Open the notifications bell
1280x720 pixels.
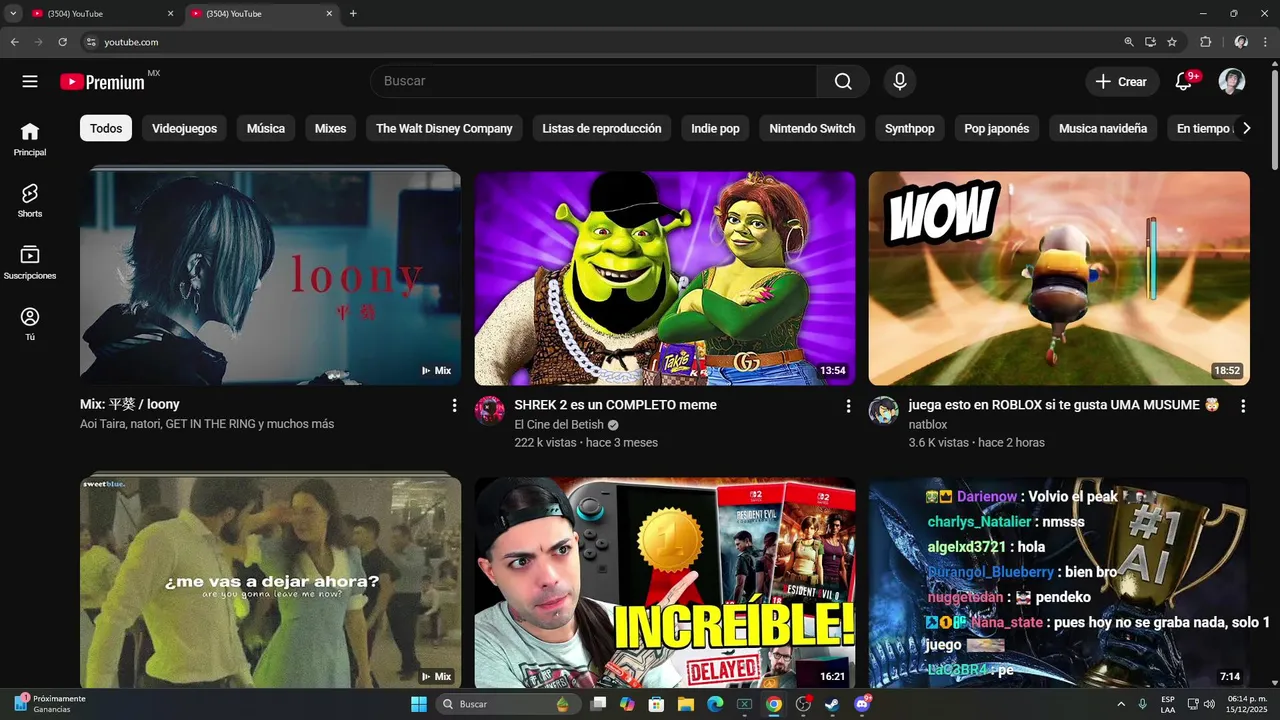pos(1184,82)
